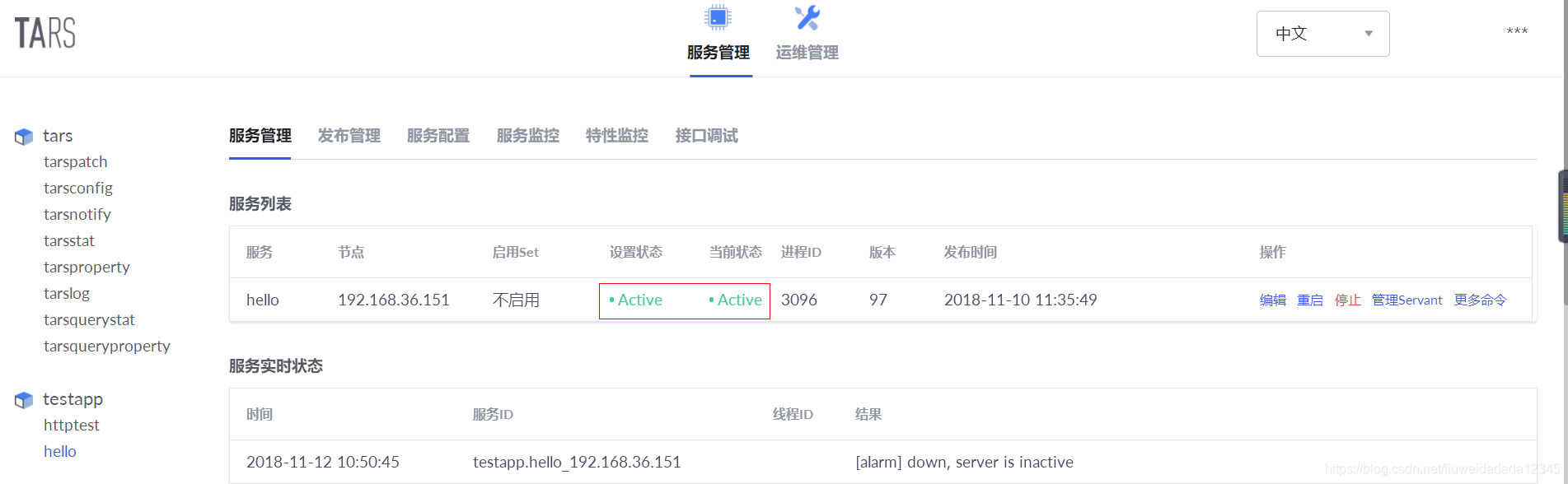Select tarsproperty in the tree
Screen dimensions: 1568x484
87,268
